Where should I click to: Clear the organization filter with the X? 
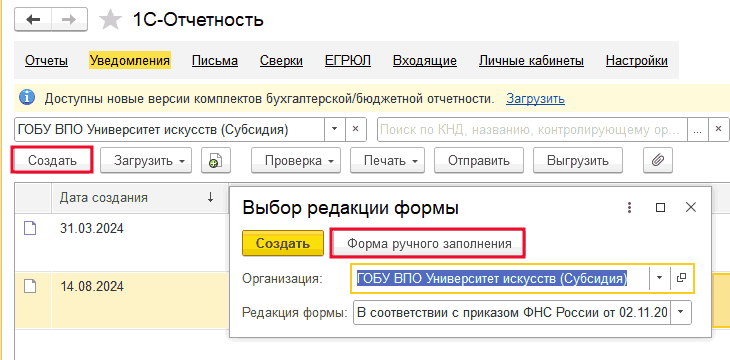(355, 129)
